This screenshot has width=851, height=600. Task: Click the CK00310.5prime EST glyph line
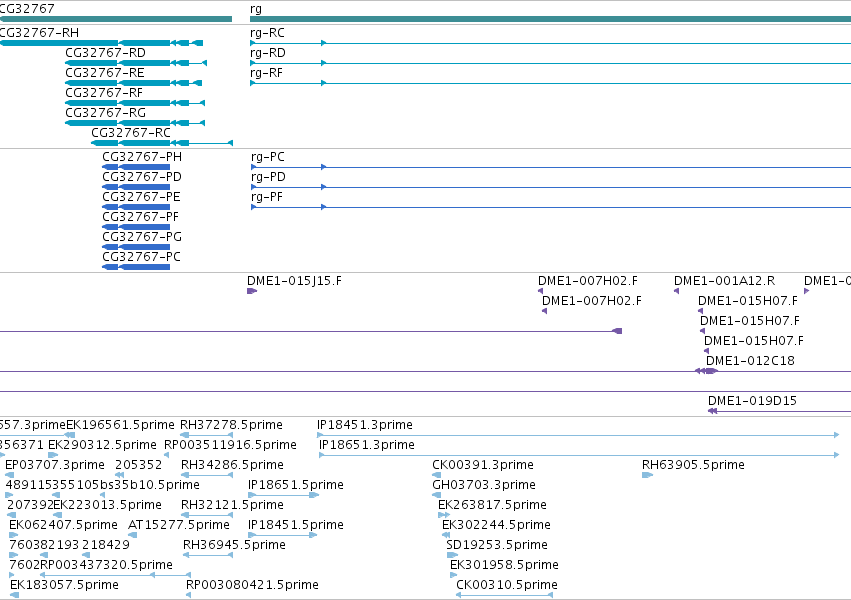(505, 595)
